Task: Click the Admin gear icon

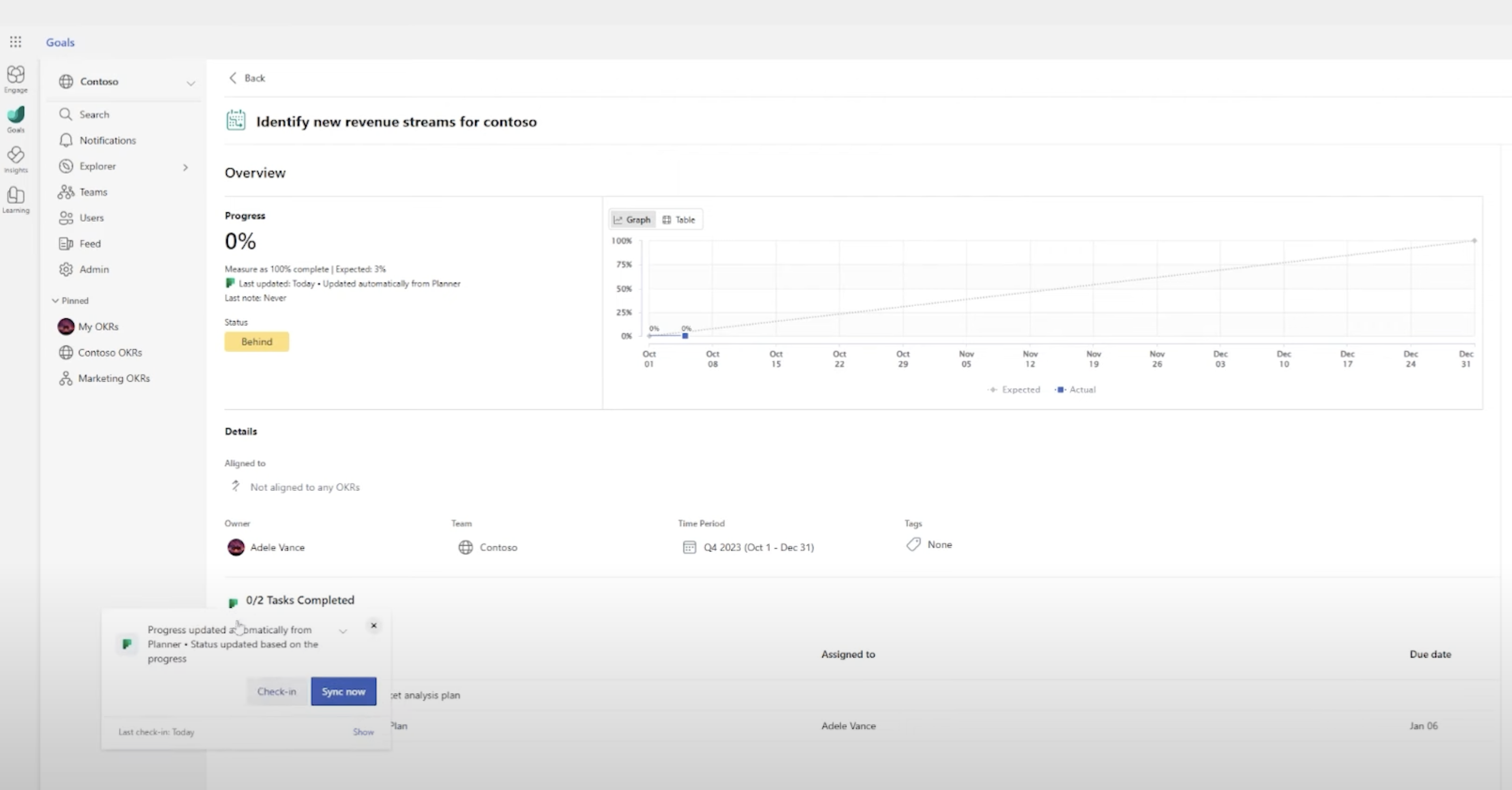Action: tap(66, 269)
